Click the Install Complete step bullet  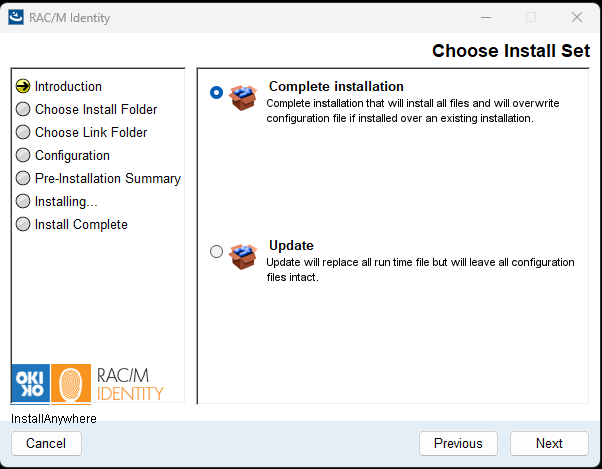pyautogui.click(x=23, y=225)
